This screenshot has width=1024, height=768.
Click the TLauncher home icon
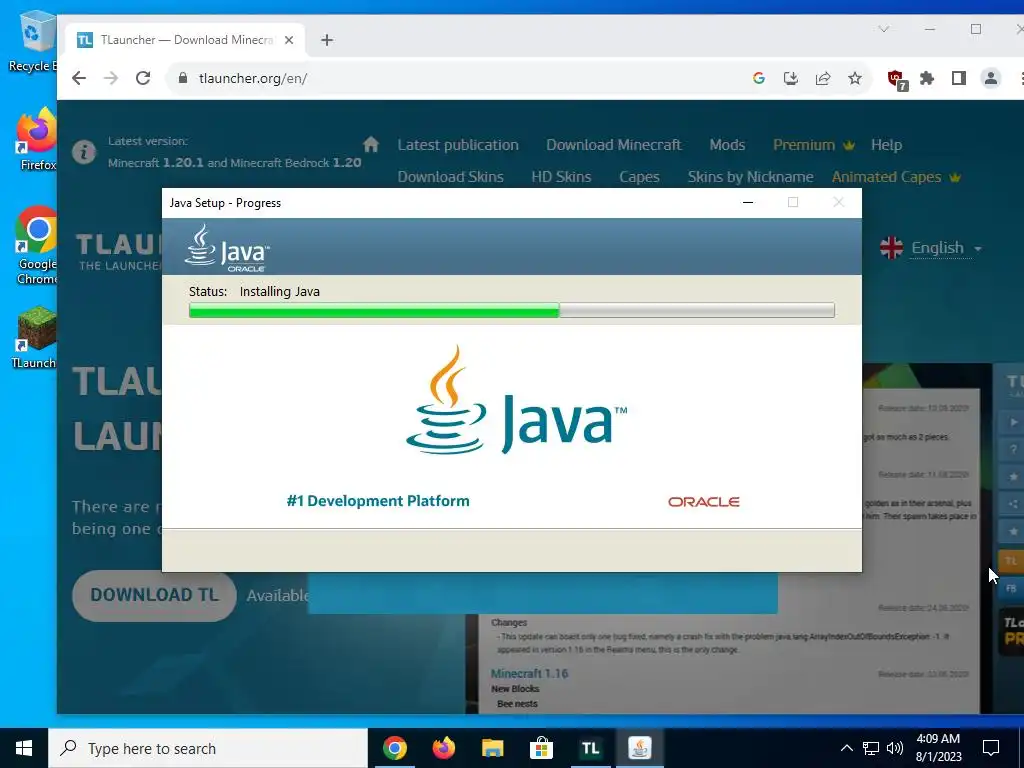(x=371, y=144)
